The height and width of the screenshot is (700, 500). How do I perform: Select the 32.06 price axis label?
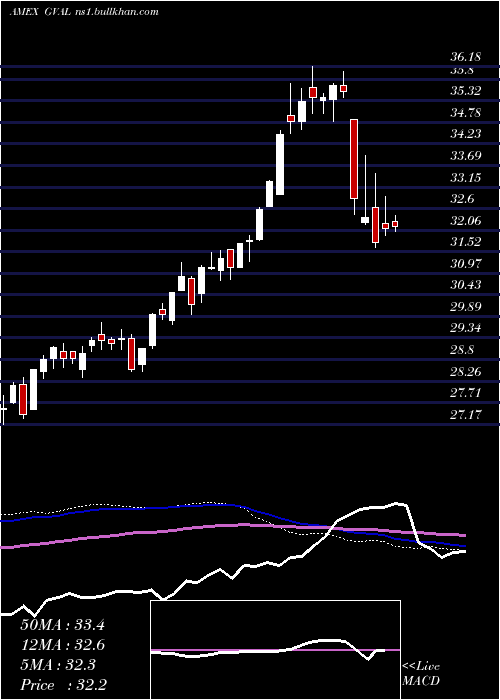[466, 221]
